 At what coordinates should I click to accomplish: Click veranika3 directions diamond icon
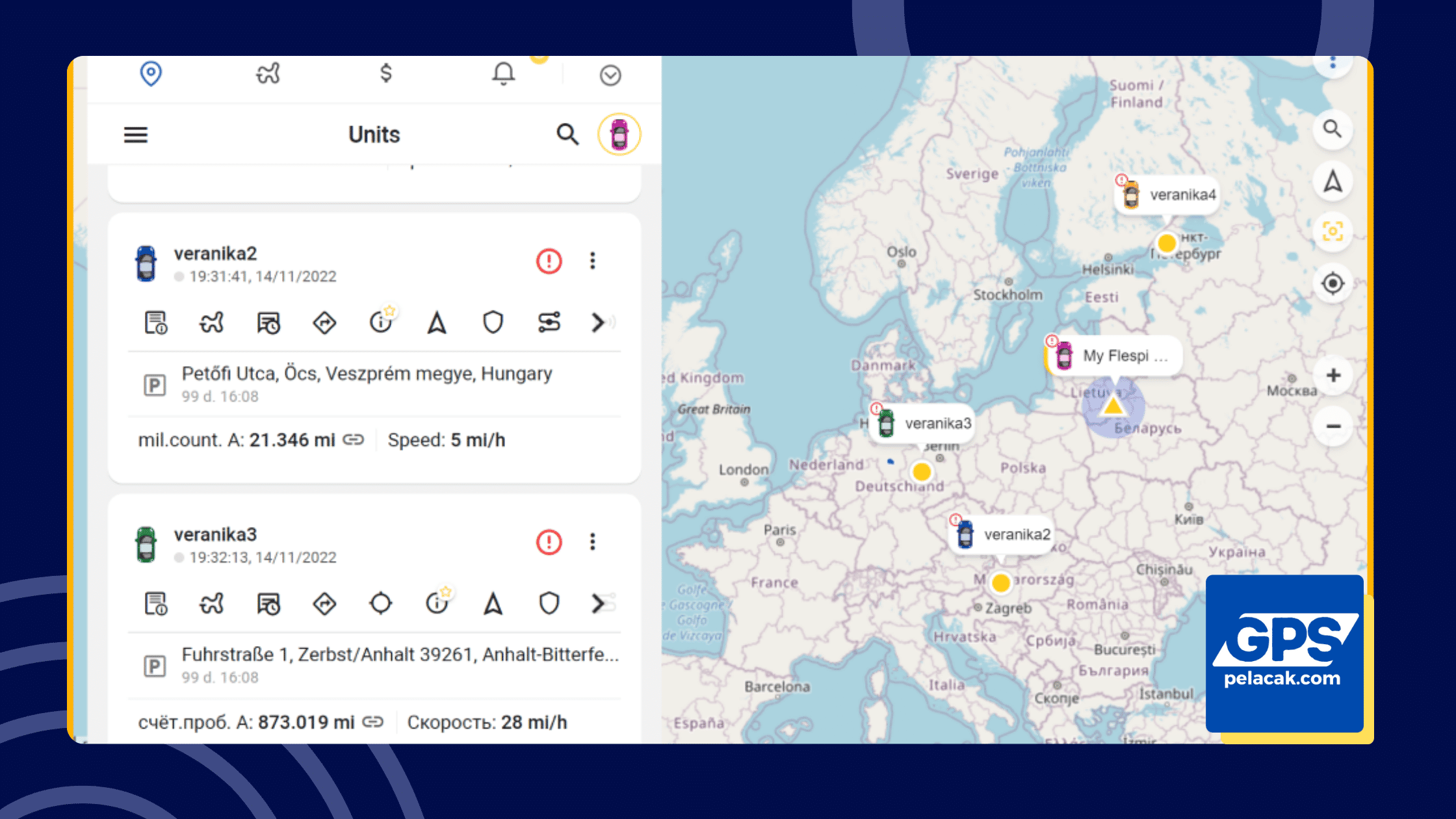[324, 603]
